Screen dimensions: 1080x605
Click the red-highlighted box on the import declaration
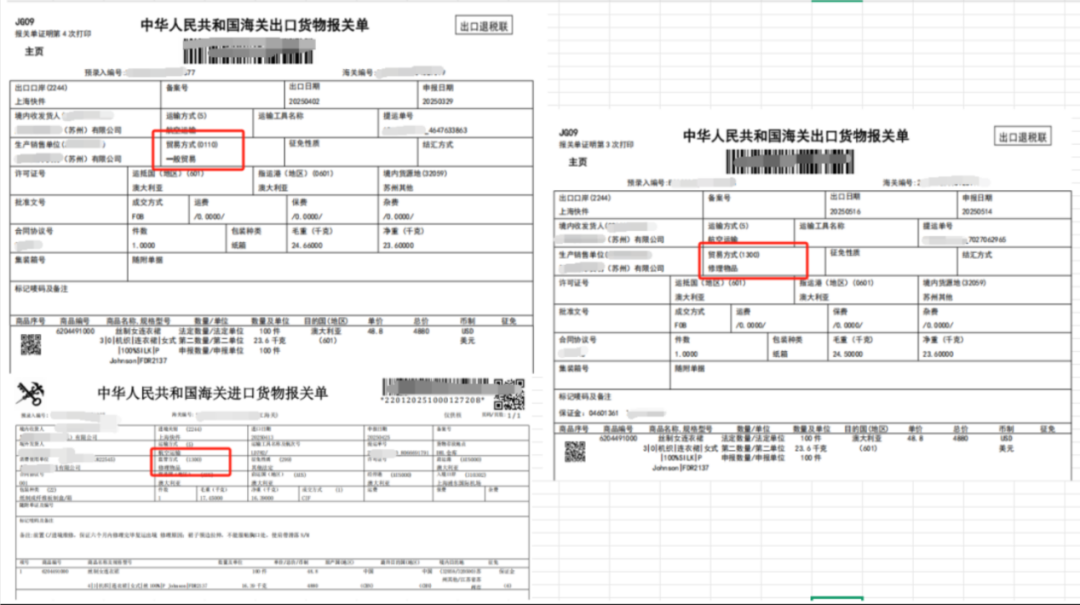pyautogui.click(x=190, y=461)
